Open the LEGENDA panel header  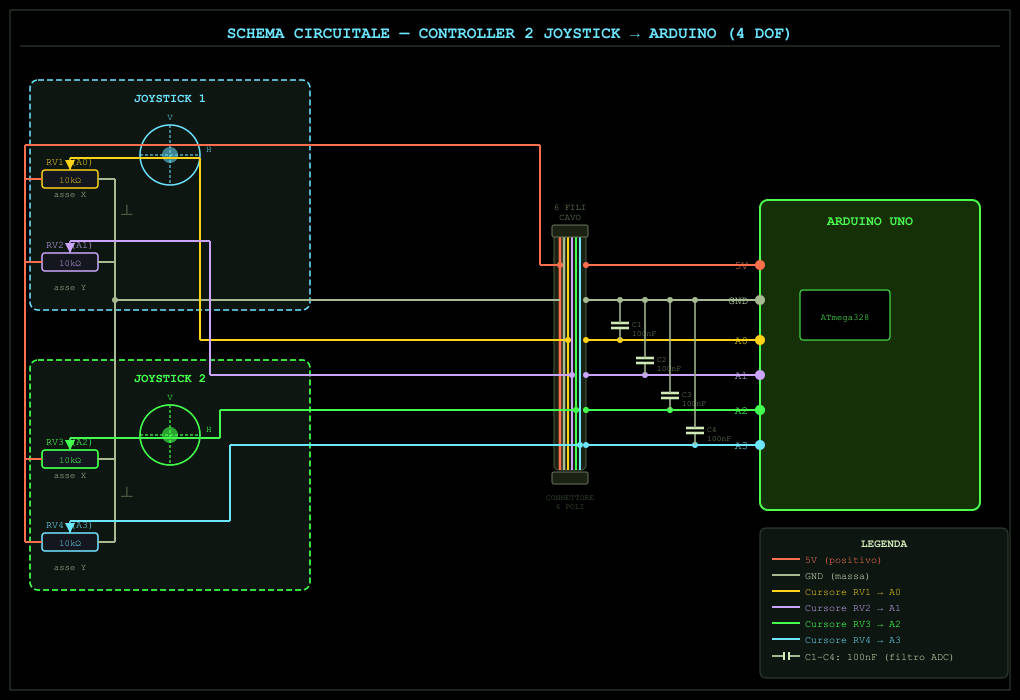click(x=883, y=543)
